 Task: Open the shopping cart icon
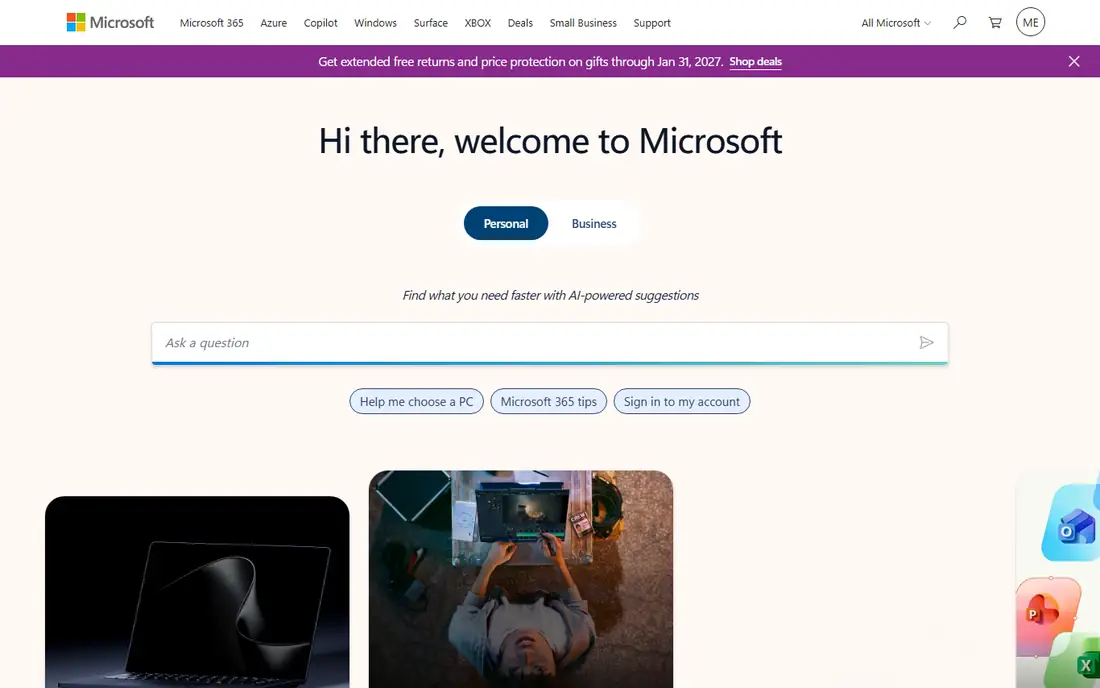coord(995,22)
